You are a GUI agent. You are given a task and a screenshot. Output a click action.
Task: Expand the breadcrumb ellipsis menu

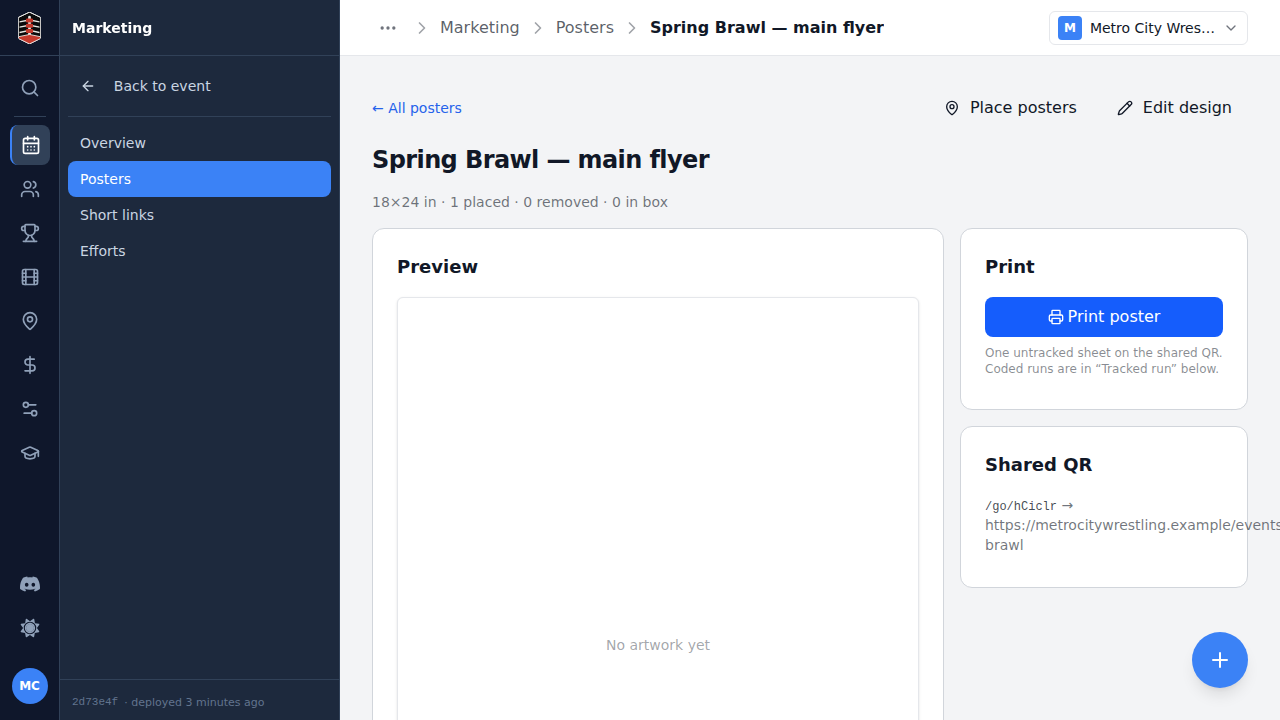[388, 28]
